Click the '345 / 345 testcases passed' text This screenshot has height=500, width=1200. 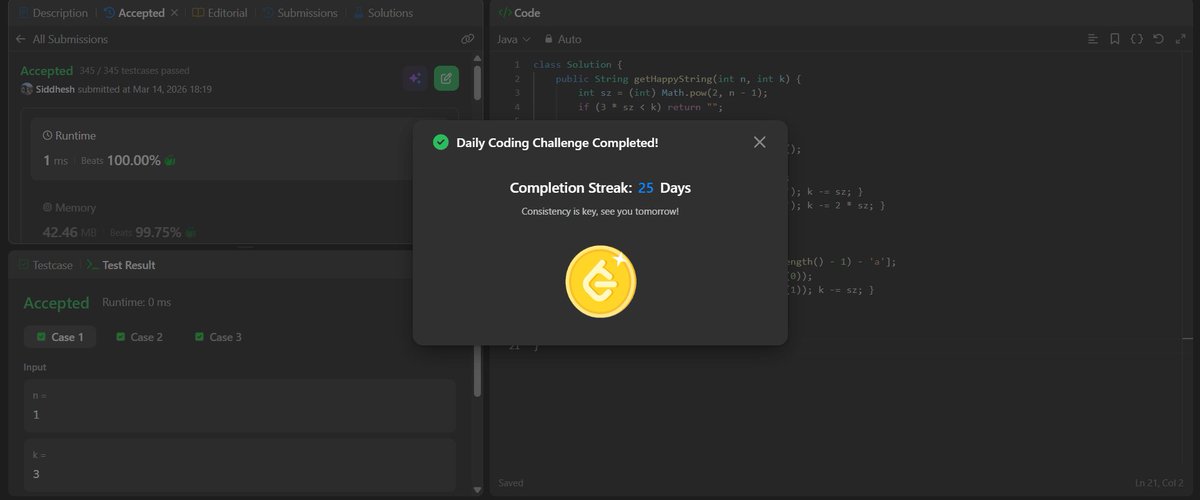134,71
